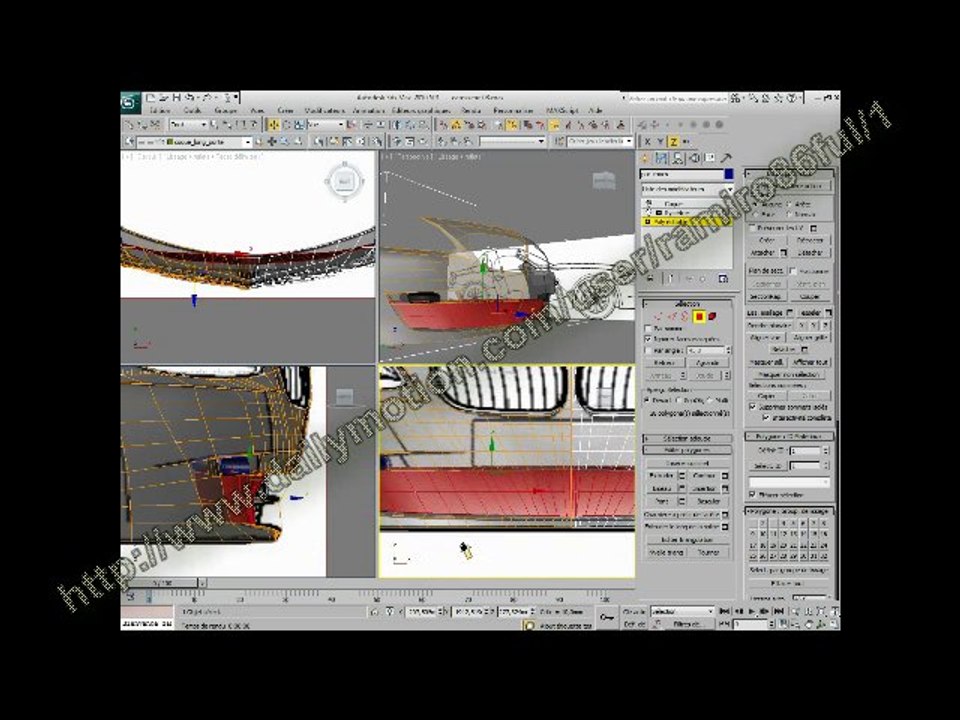960x720 pixels.
Task: Open the Rendu menu
Action: (470, 111)
